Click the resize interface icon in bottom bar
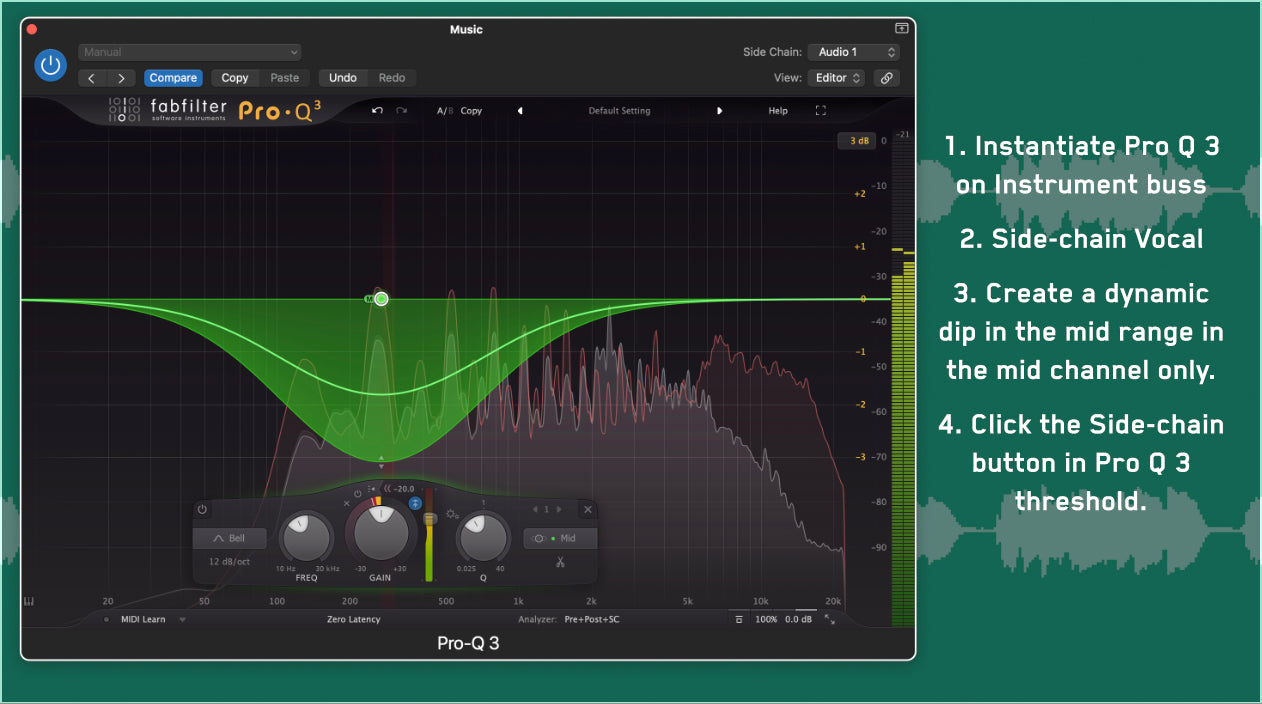Image resolution: width=1262 pixels, height=704 pixels. (829, 620)
